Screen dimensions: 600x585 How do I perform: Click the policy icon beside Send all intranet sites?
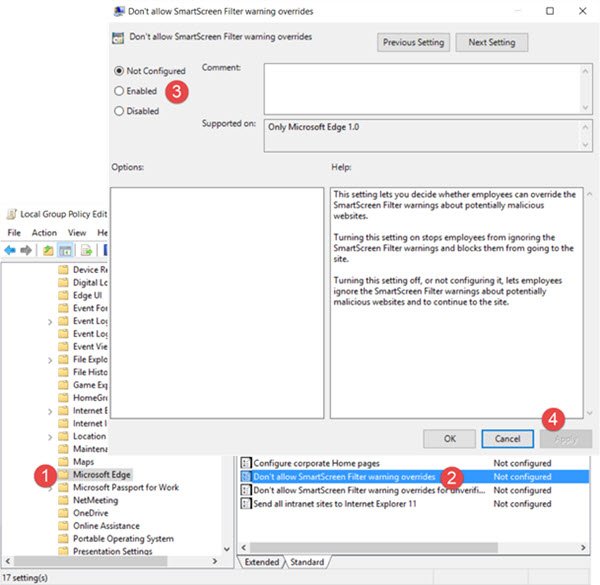tap(246, 503)
